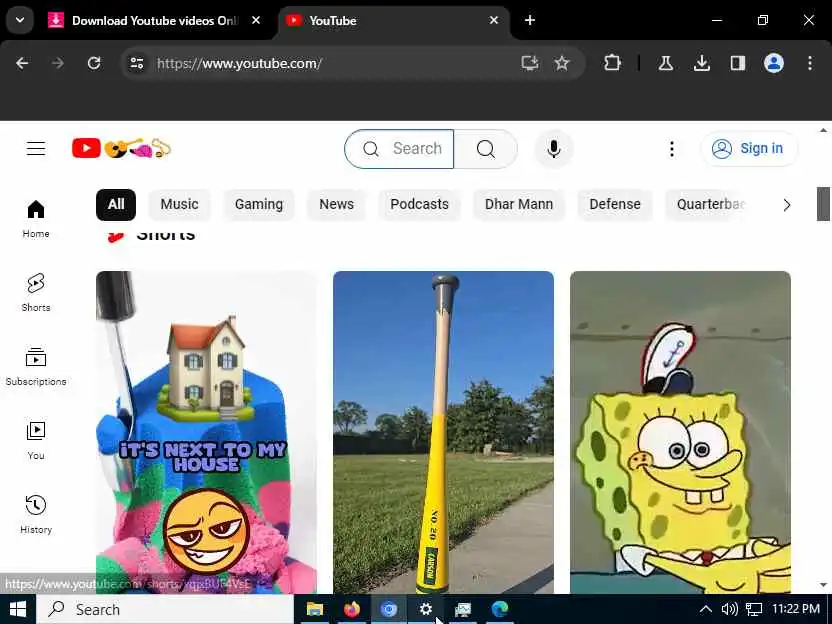Select the Podcasts filter chip

click(x=419, y=204)
